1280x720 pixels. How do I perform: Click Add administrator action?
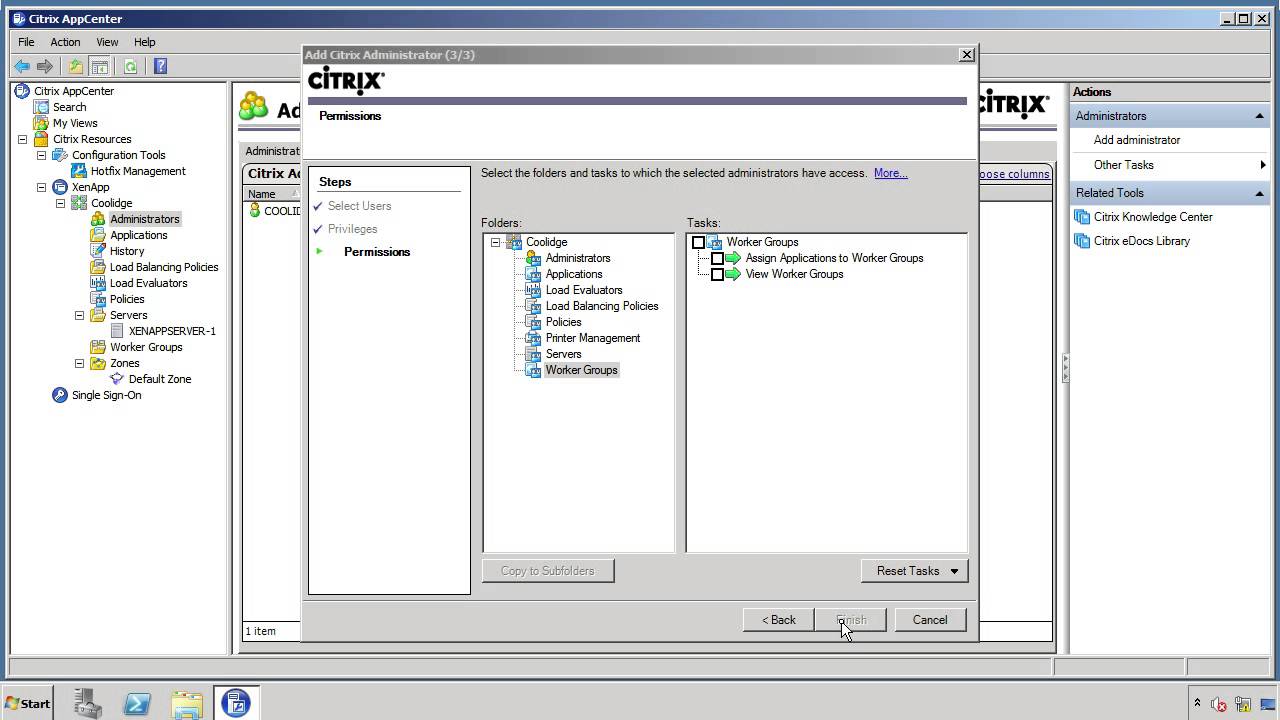pos(1137,140)
